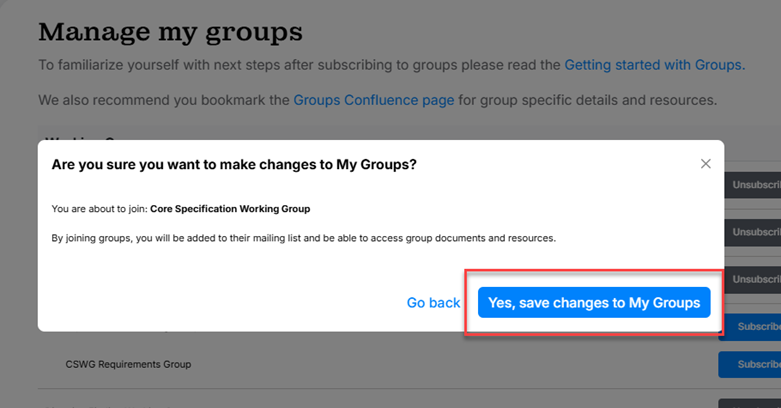Click the 'Manage my groups' page heading
The image size is (781, 408).
(x=170, y=31)
